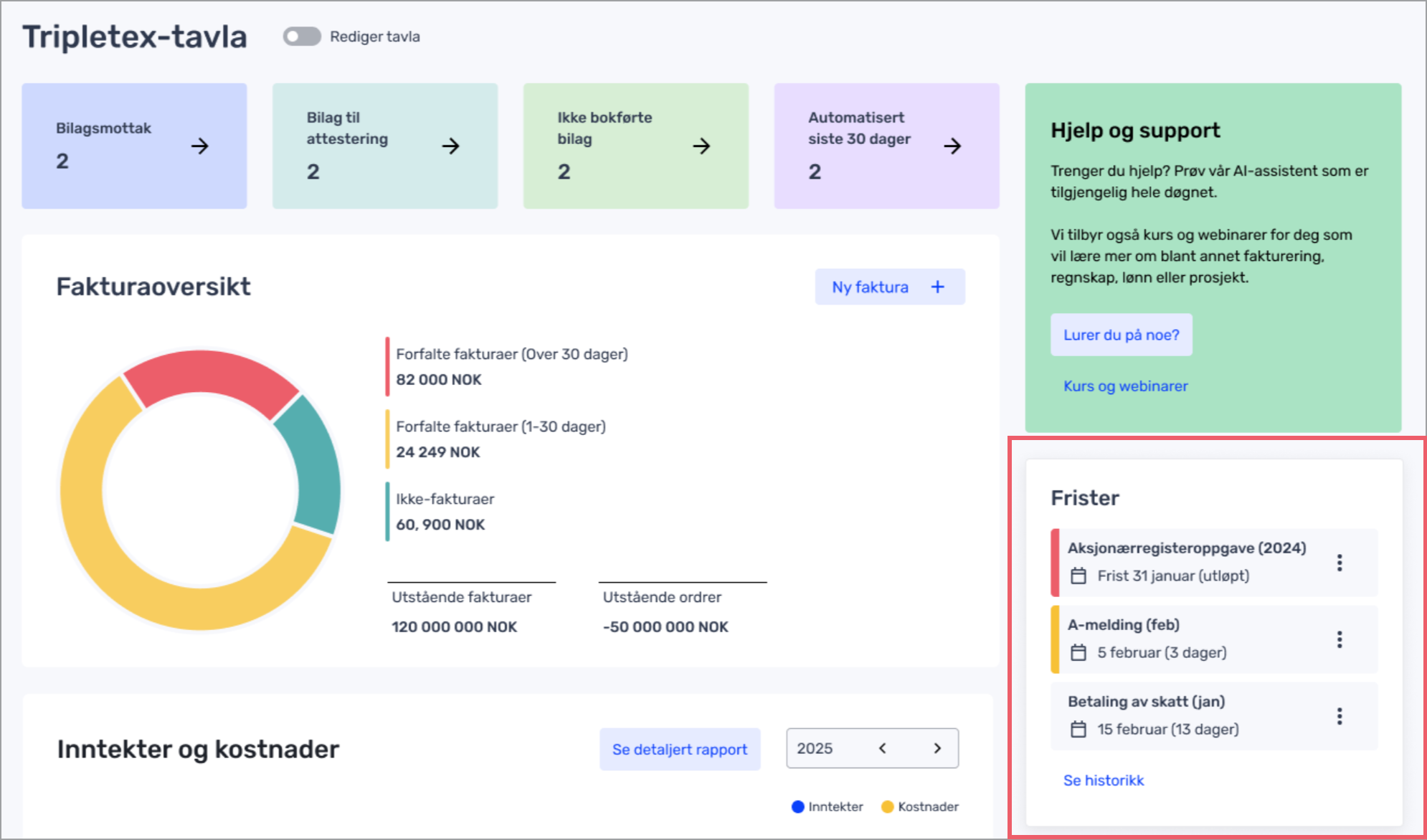Open Automatisert siste 30 dager arrow

(952, 146)
